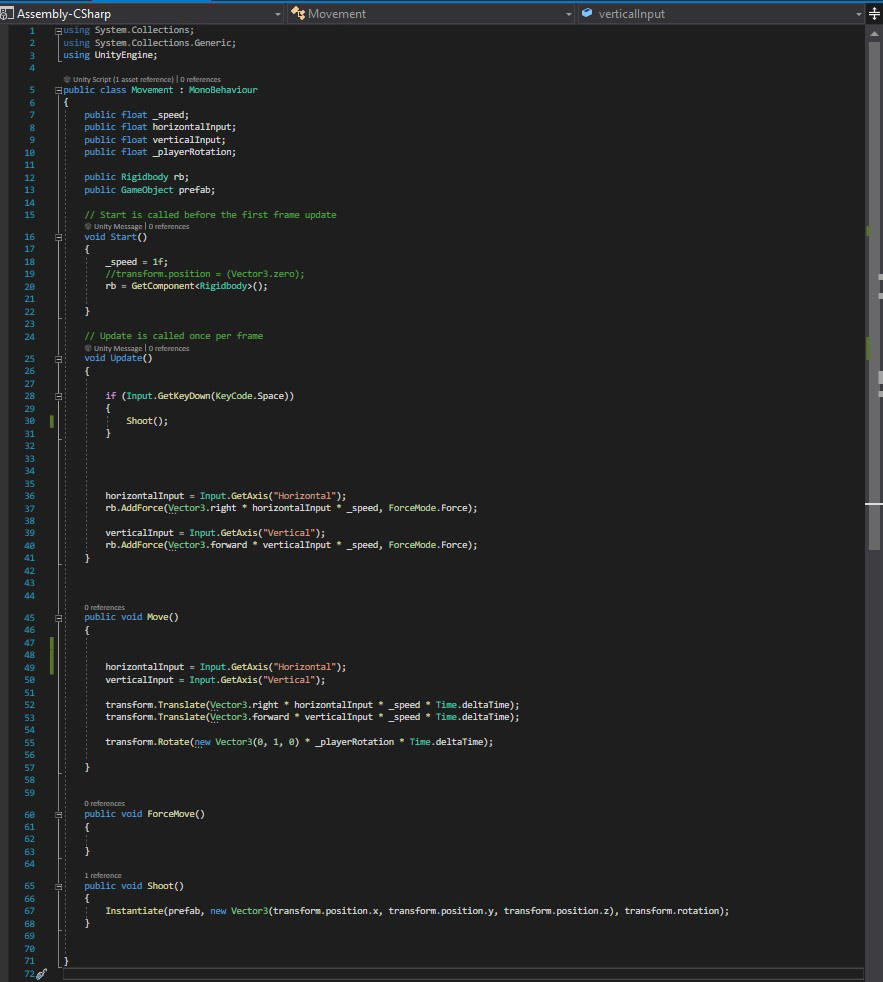Click Instantiate call on line 67
The width and height of the screenshot is (883, 982).
click(x=134, y=911)
